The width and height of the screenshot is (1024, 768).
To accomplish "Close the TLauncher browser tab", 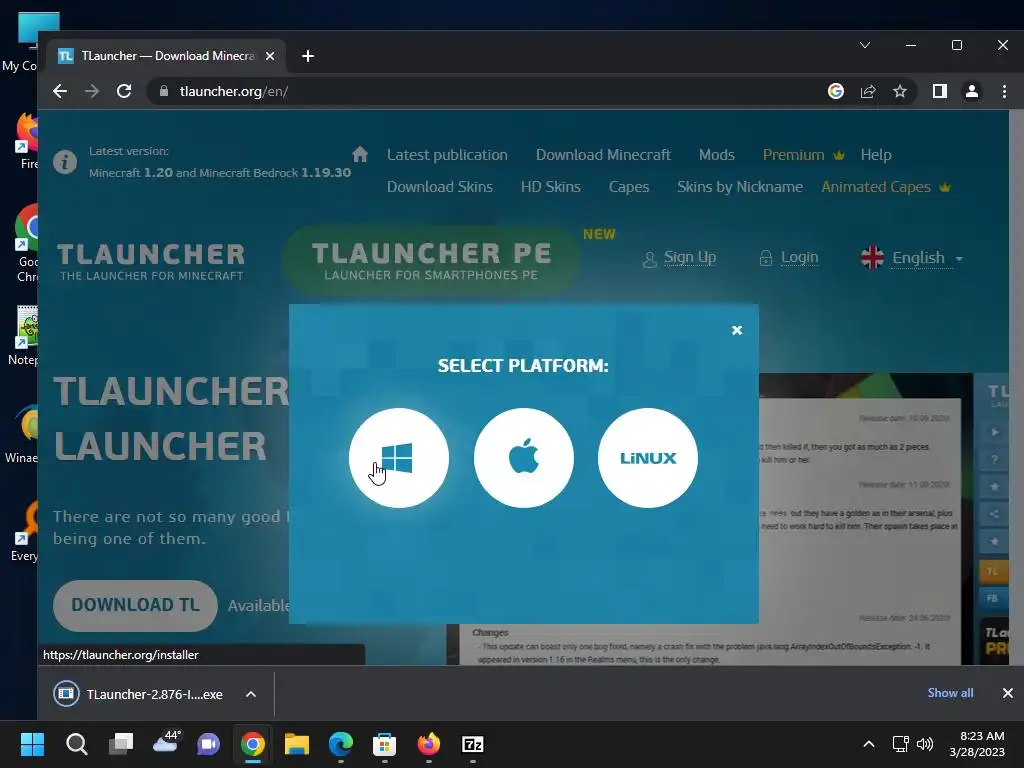I will 270,56.
